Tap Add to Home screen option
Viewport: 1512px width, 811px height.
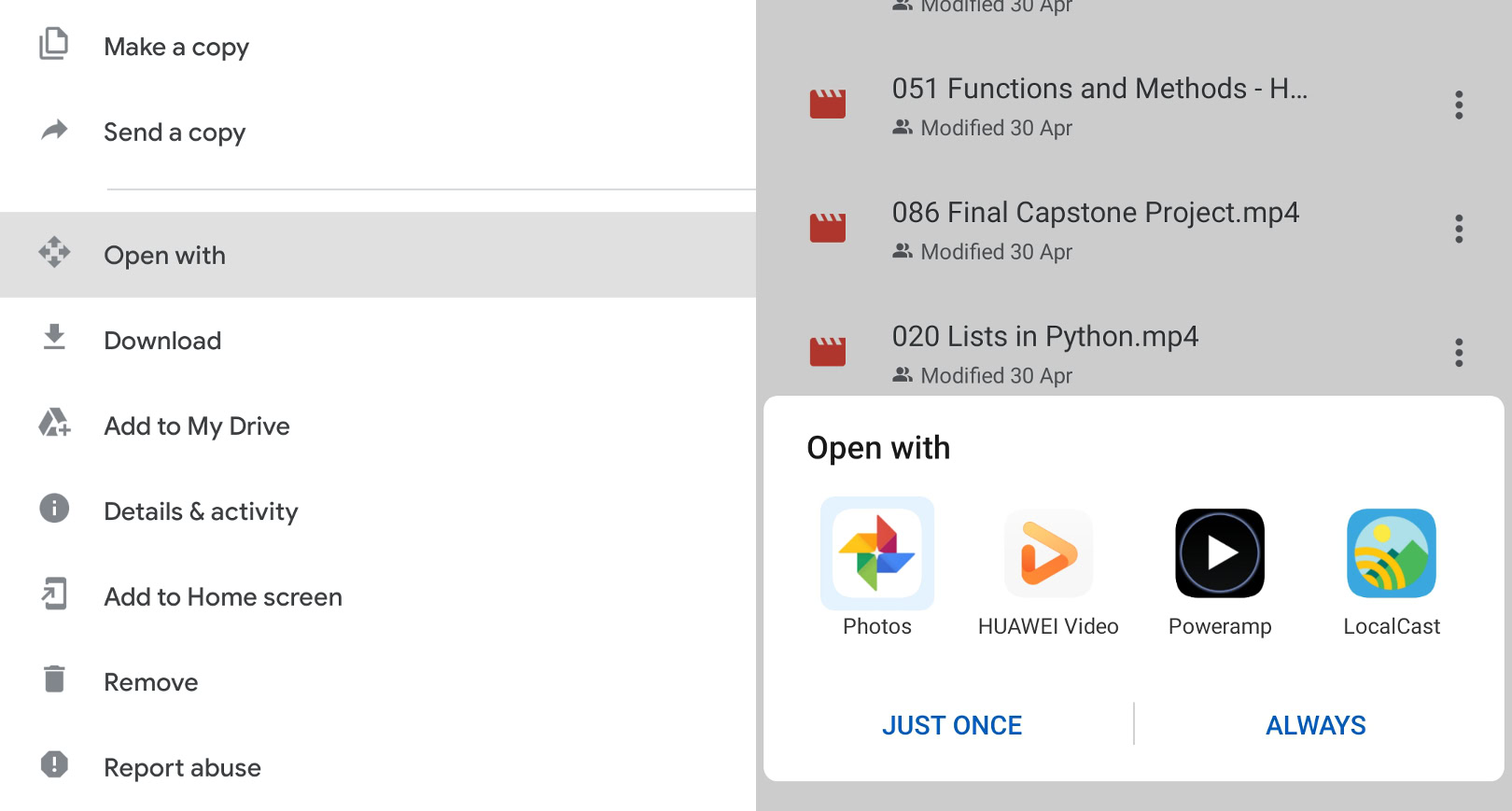[x=223, y=597]
